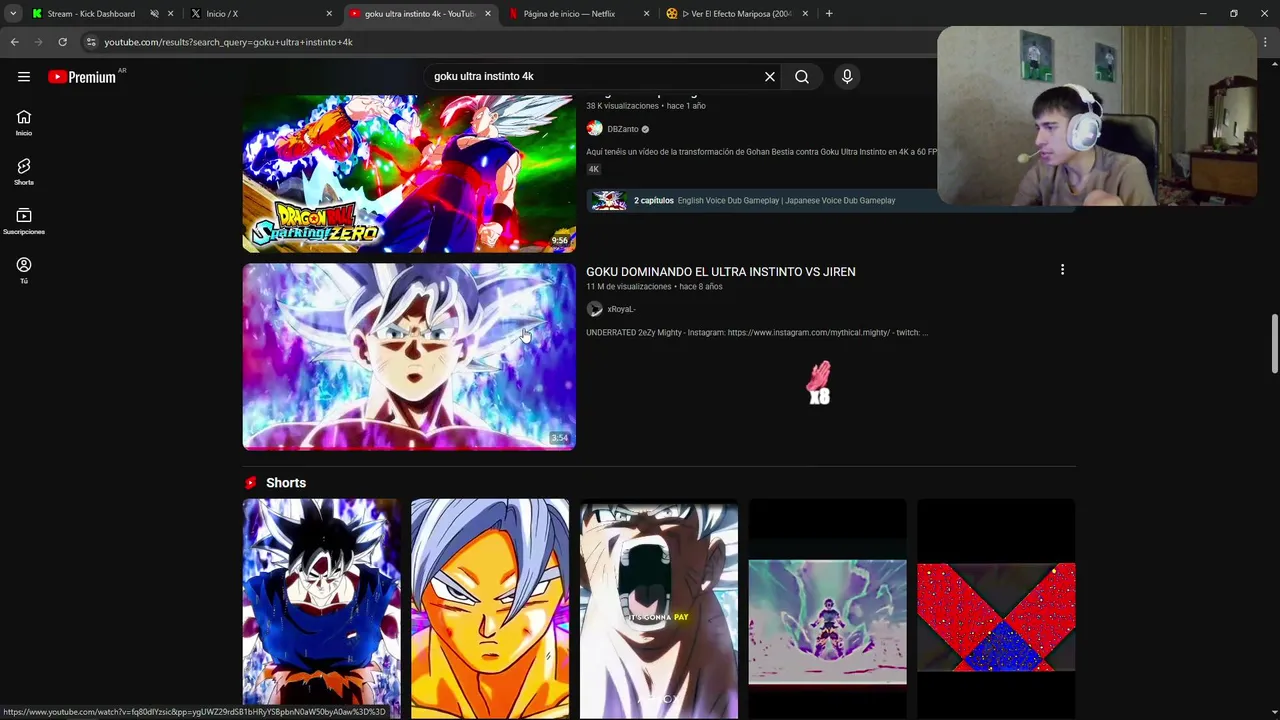1280x720 pixels.
Task: Expand 2 capítulos chapter list
Action: click(830, 201)
